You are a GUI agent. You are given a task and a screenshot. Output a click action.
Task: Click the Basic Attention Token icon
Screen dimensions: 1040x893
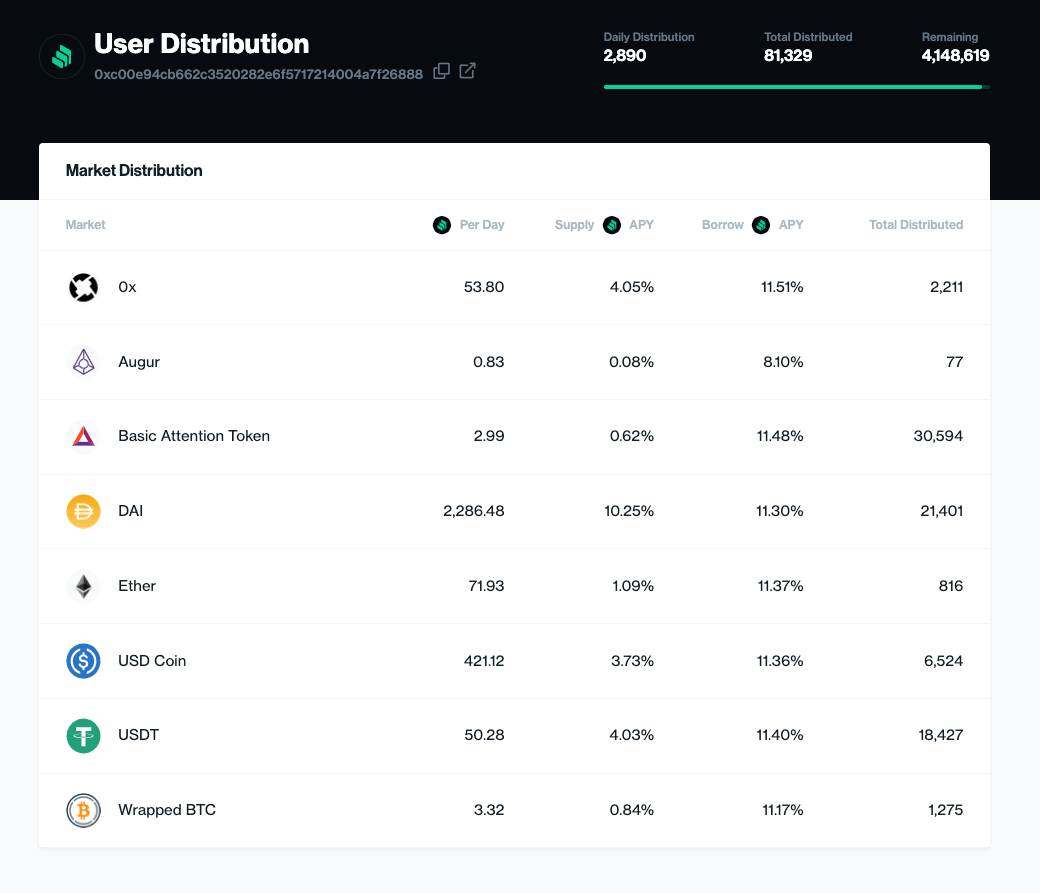coord(83,436)
